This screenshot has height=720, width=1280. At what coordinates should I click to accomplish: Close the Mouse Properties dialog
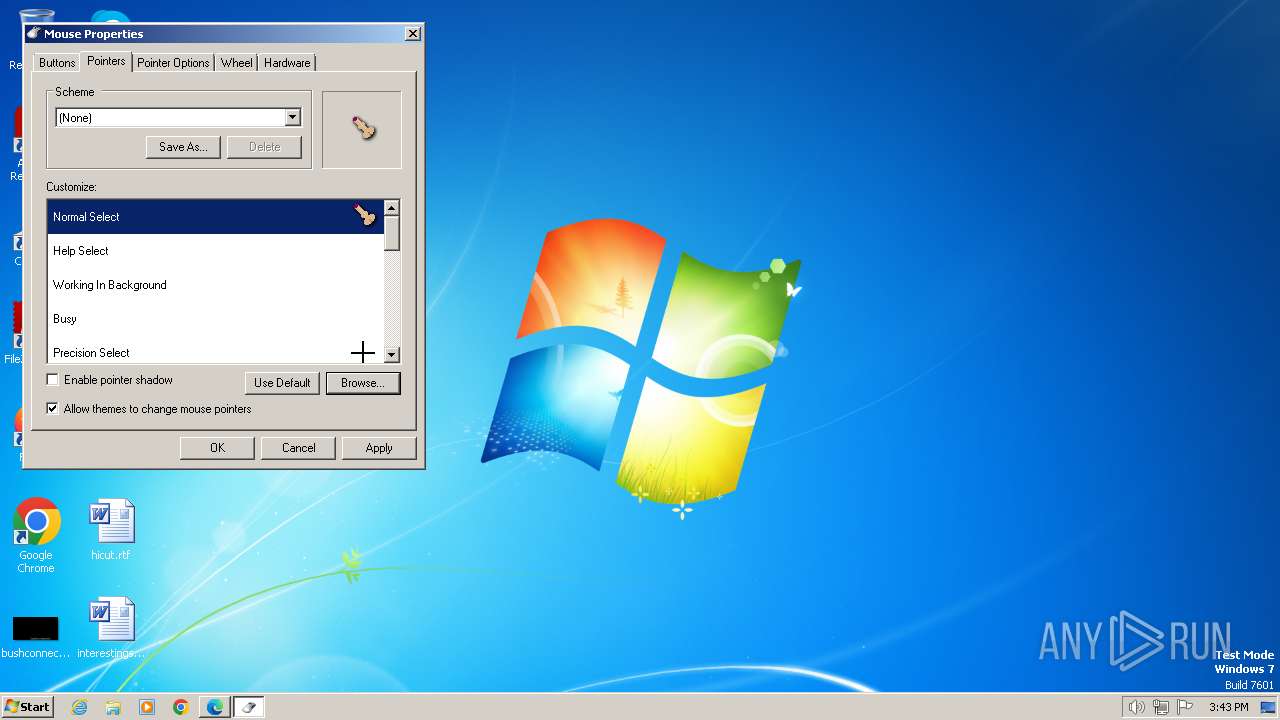[412, 34]
